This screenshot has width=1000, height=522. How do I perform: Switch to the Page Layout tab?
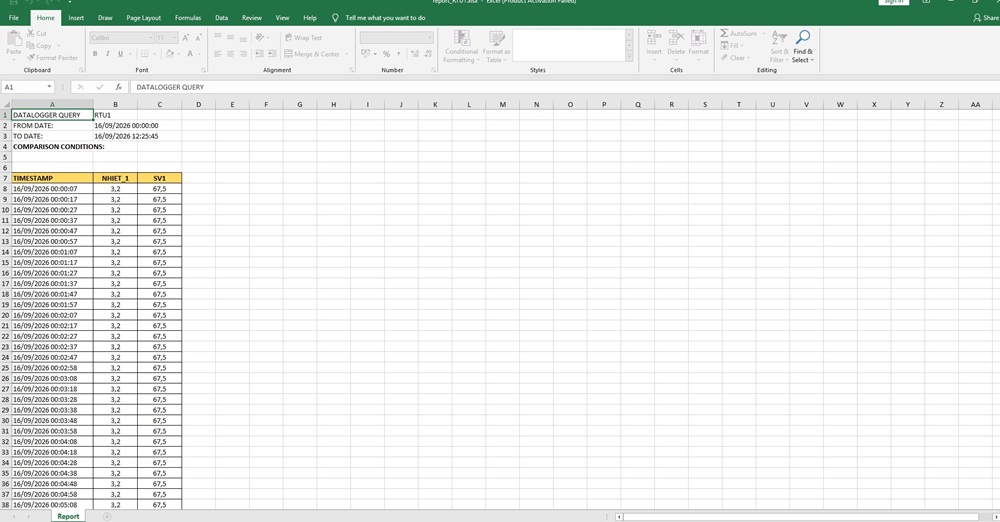pyautogui.click(x=143, y=18)
